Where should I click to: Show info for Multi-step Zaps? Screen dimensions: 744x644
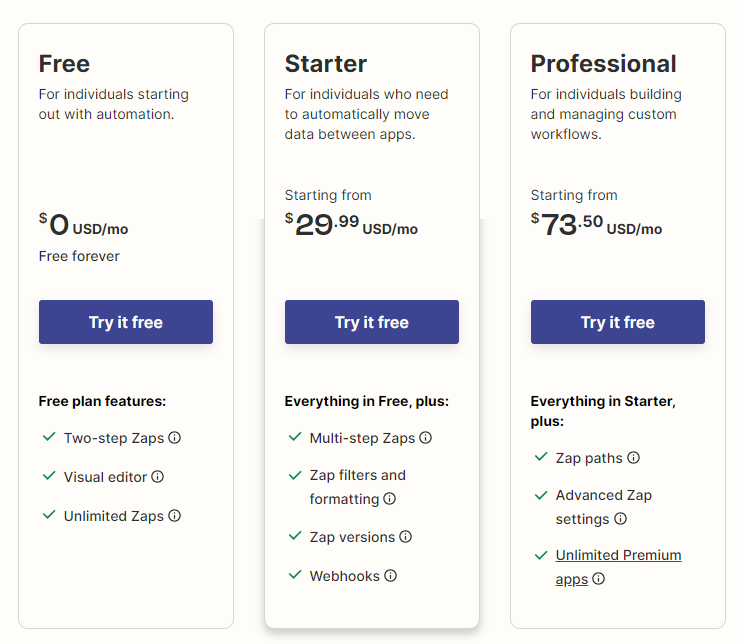click(426, 438)
